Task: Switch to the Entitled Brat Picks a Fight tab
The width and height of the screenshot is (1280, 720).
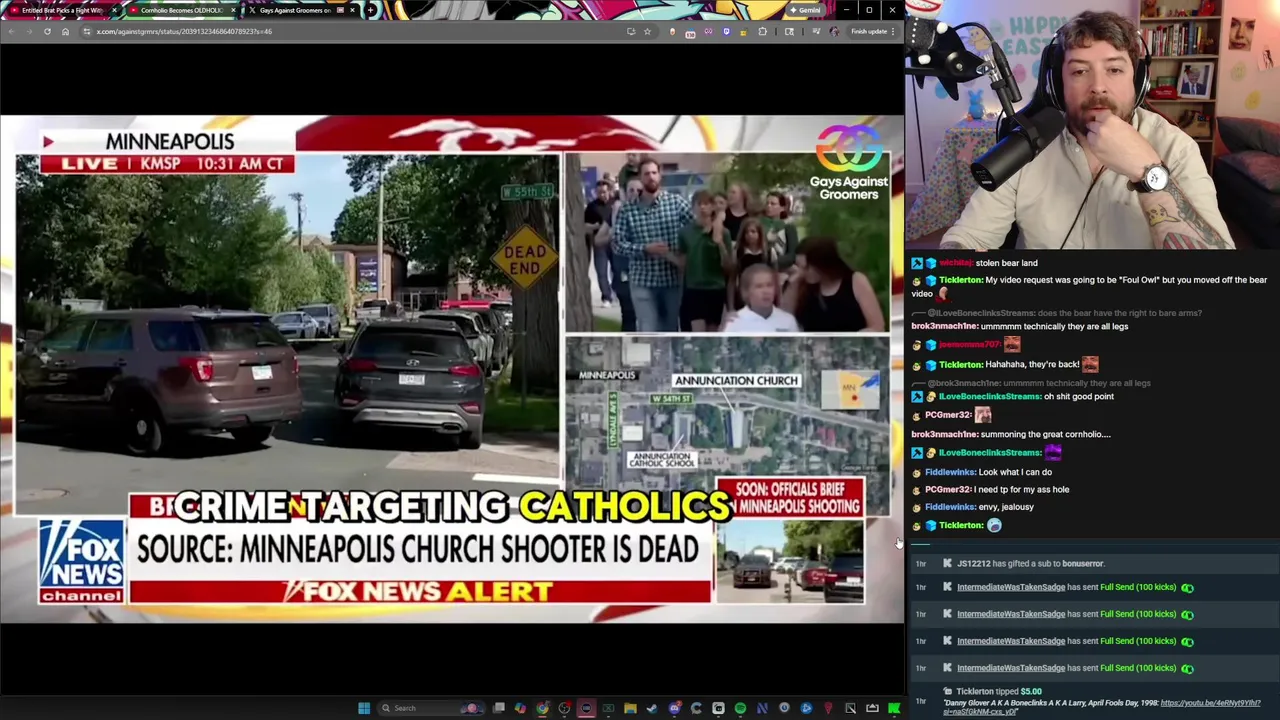Action: pyautogui.click(x=62, y=10)
